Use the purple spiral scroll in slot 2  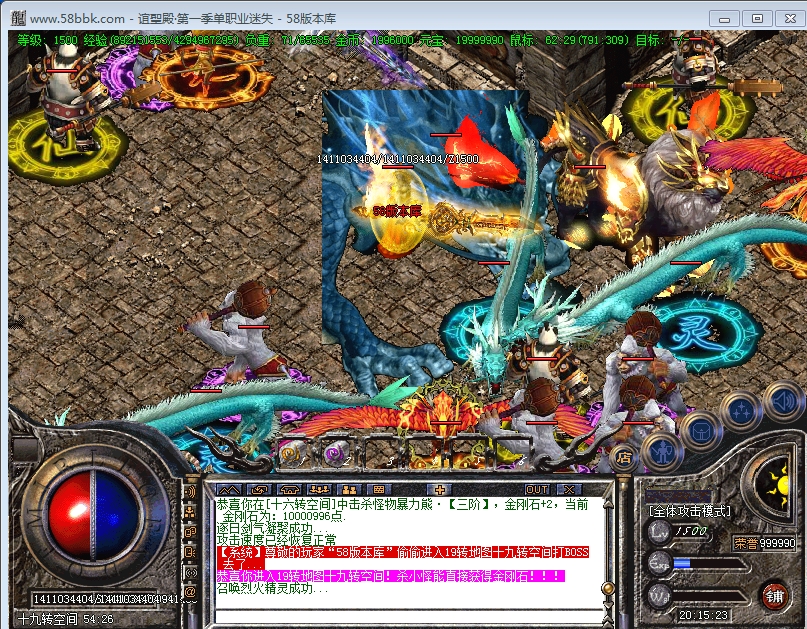(337, 452)
